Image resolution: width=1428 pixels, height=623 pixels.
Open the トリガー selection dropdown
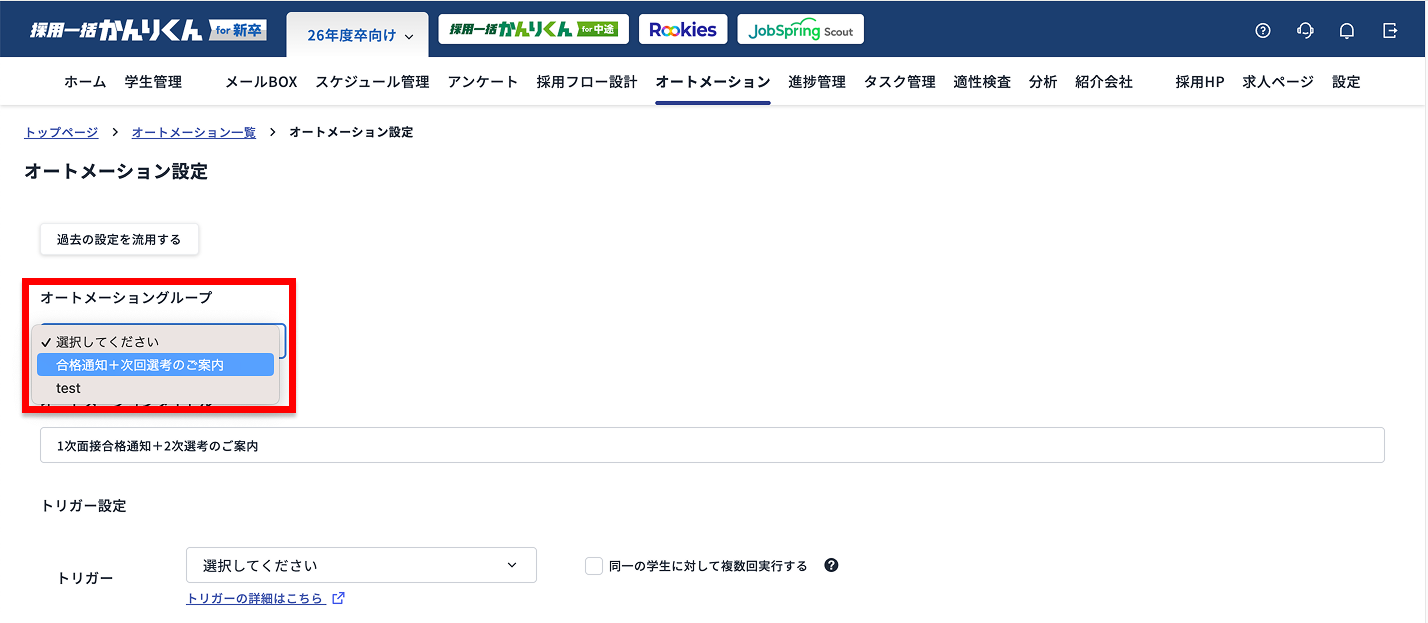pyautogui.click(x=360, y=565)
